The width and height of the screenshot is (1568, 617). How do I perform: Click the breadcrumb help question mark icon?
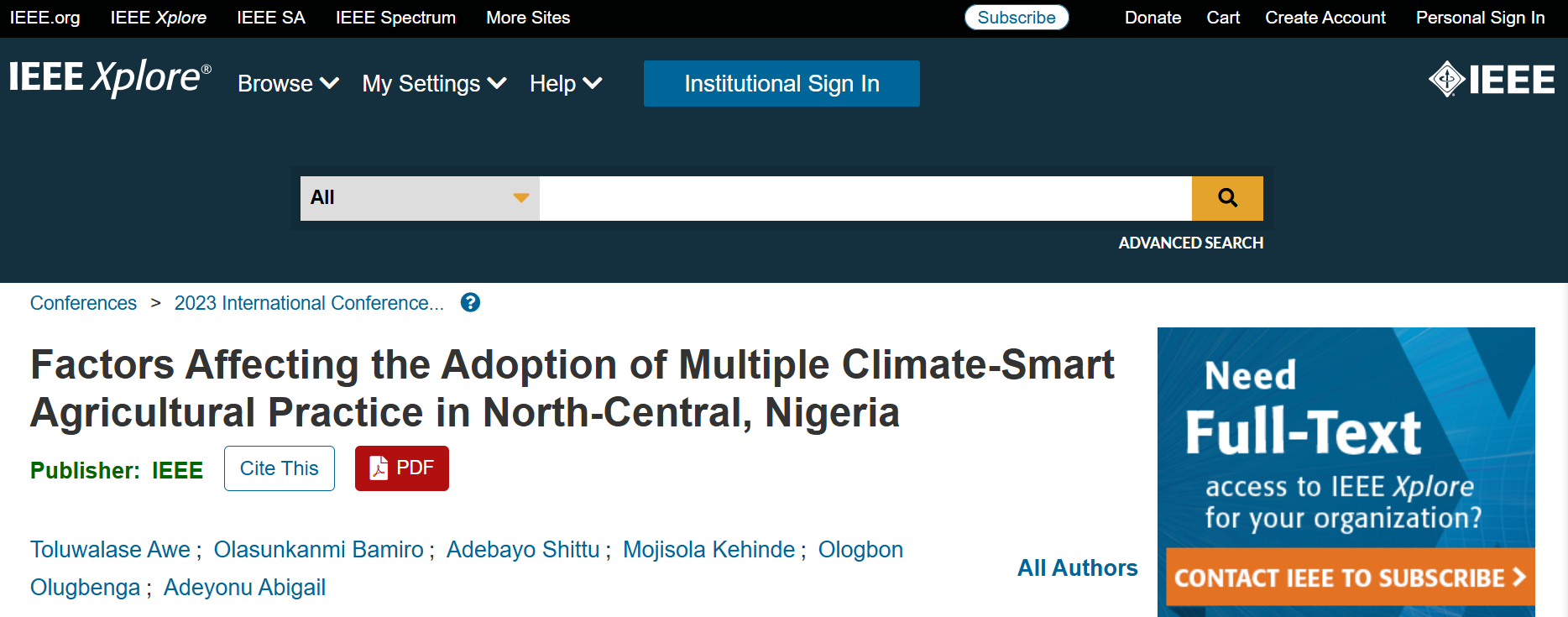(x=470, y=303)
